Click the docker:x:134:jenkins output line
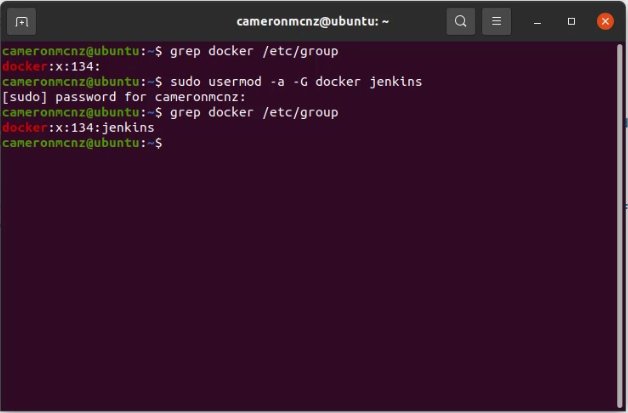The width and height of the screenshot is (628, 413). [x=78, y=128]
